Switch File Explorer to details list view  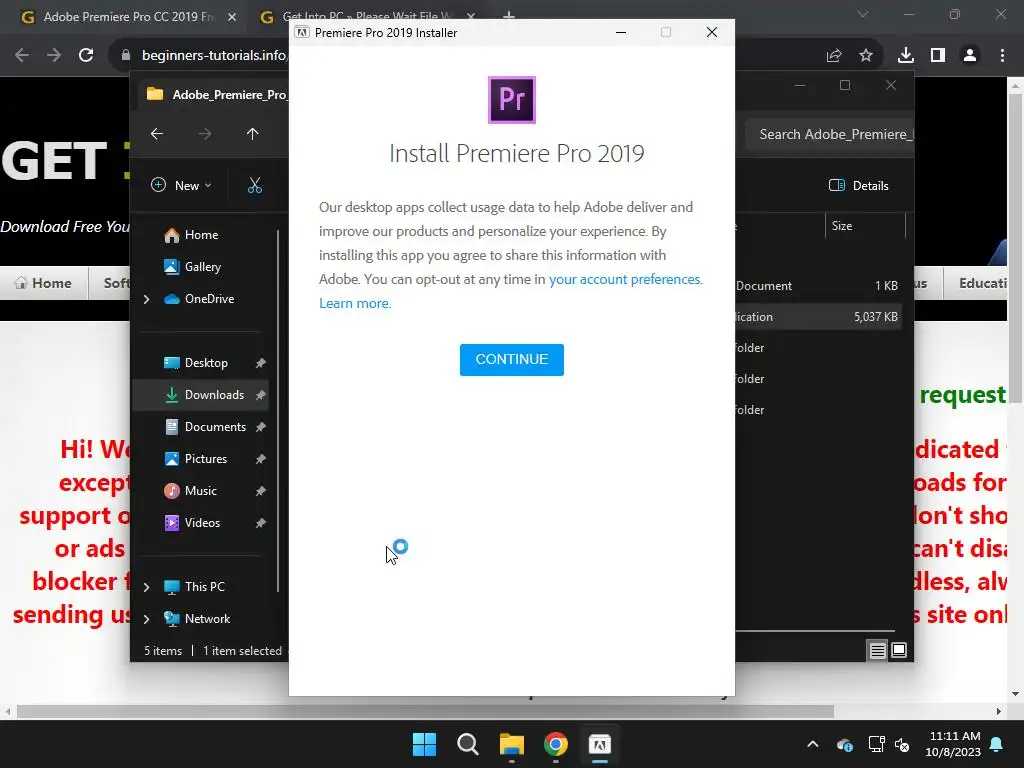coord(877,650)
